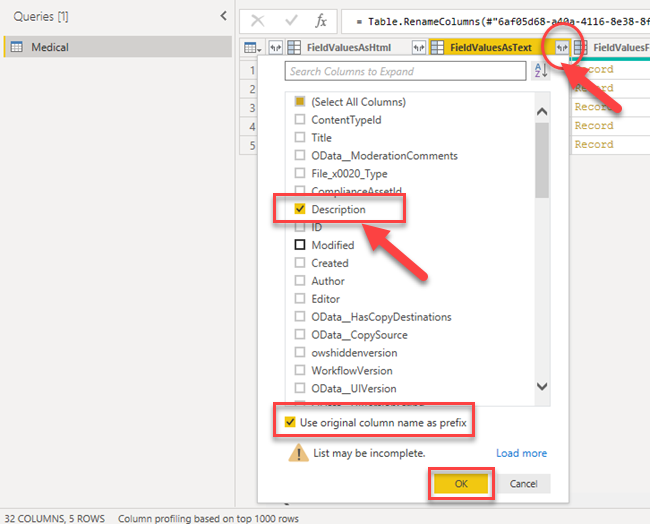Check OData__UIVersion column
Image resolution: width=650 pixels, height=524 pixels.
pyautogui.click(x=300, y=388)
